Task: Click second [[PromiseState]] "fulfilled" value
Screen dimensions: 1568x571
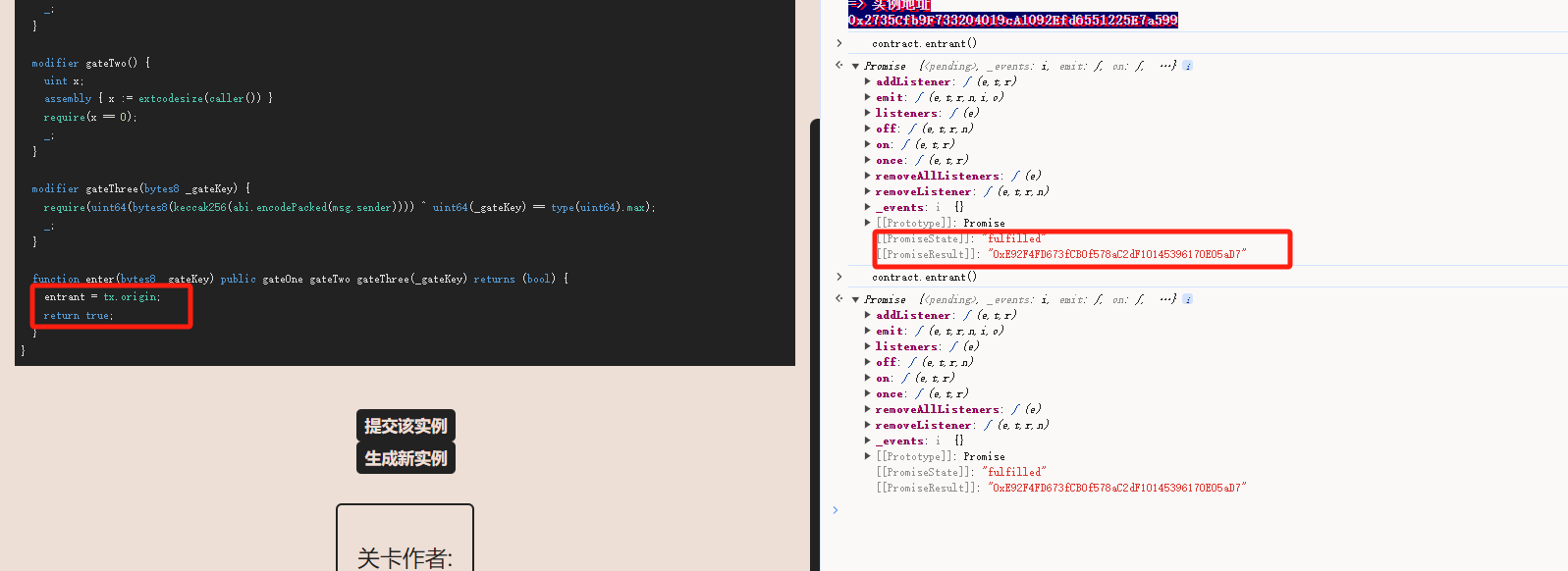Action: point(1014,472)
